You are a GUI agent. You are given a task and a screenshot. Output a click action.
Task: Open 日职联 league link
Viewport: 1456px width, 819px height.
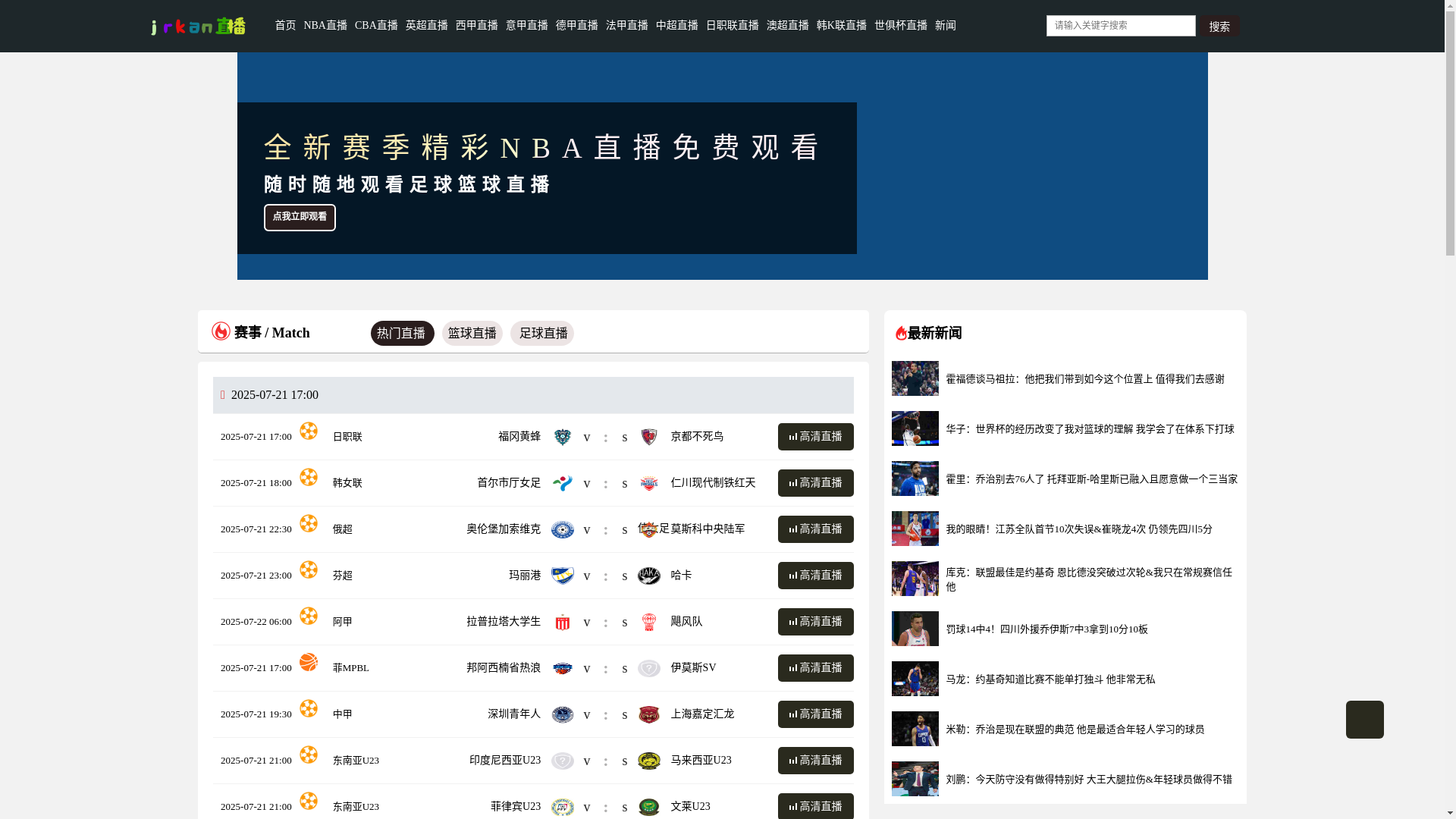(x=347, y=437)
